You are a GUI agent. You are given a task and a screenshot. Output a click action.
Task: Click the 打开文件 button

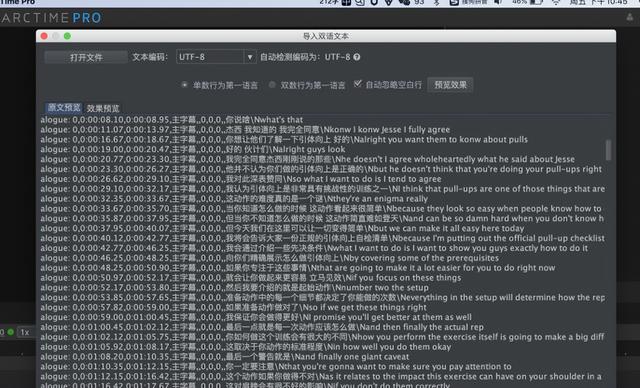tap(86, 57)
